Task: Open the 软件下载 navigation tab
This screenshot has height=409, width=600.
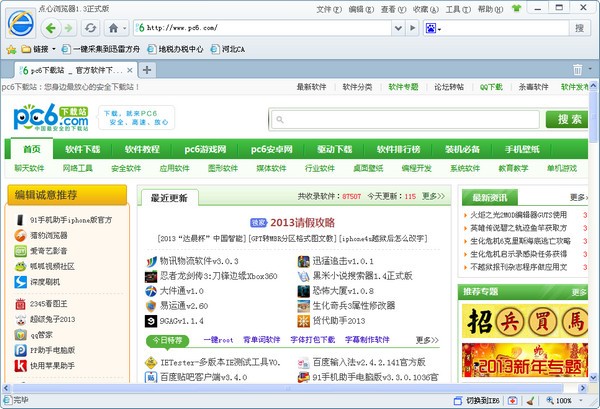Action: tap(82, 149)
